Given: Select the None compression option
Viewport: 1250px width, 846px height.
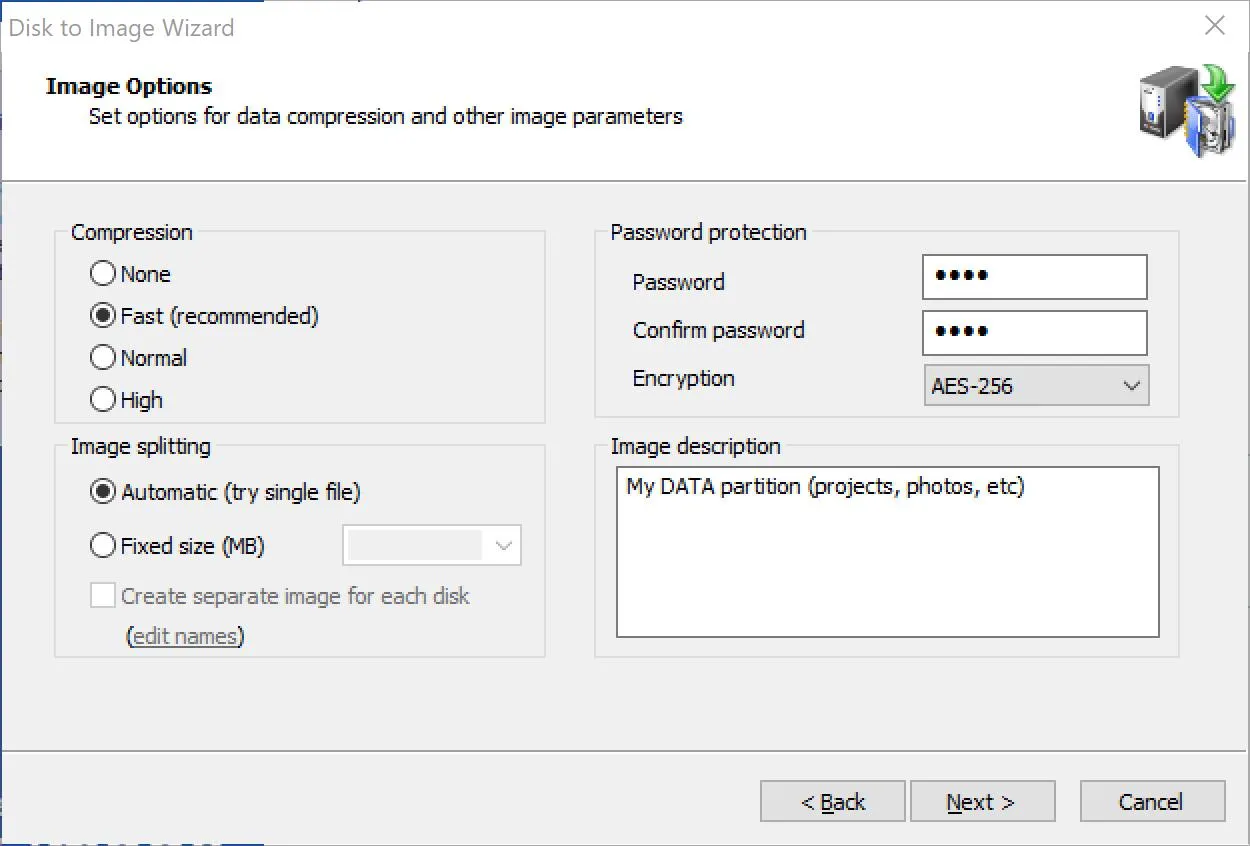Looking at the screenshot, I should 103,274.
